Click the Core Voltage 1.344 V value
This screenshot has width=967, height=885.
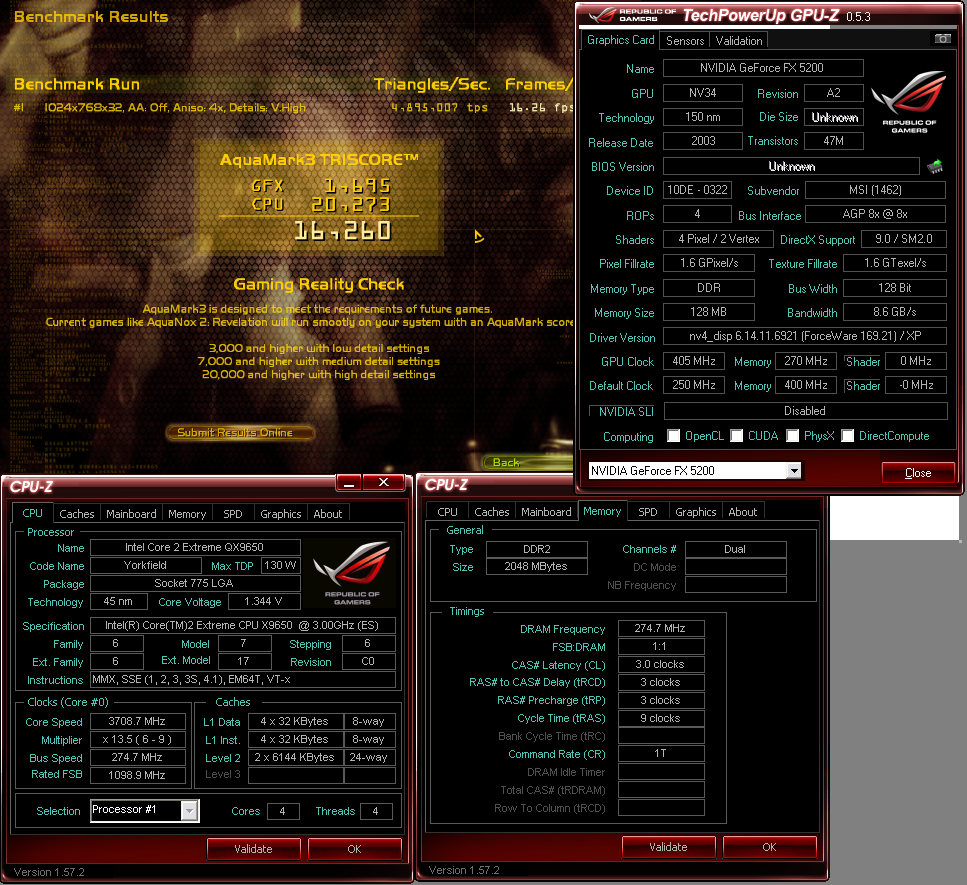[264, 601]
